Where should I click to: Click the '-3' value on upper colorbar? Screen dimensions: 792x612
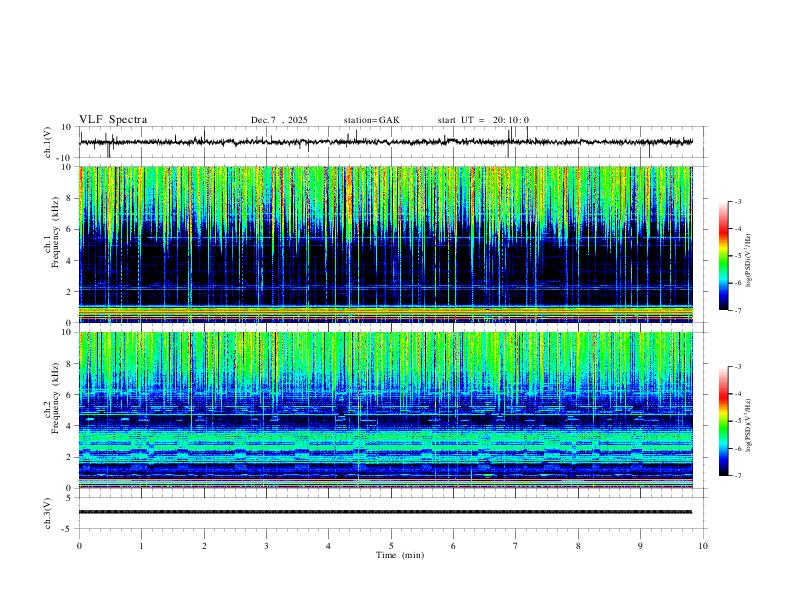737,201
